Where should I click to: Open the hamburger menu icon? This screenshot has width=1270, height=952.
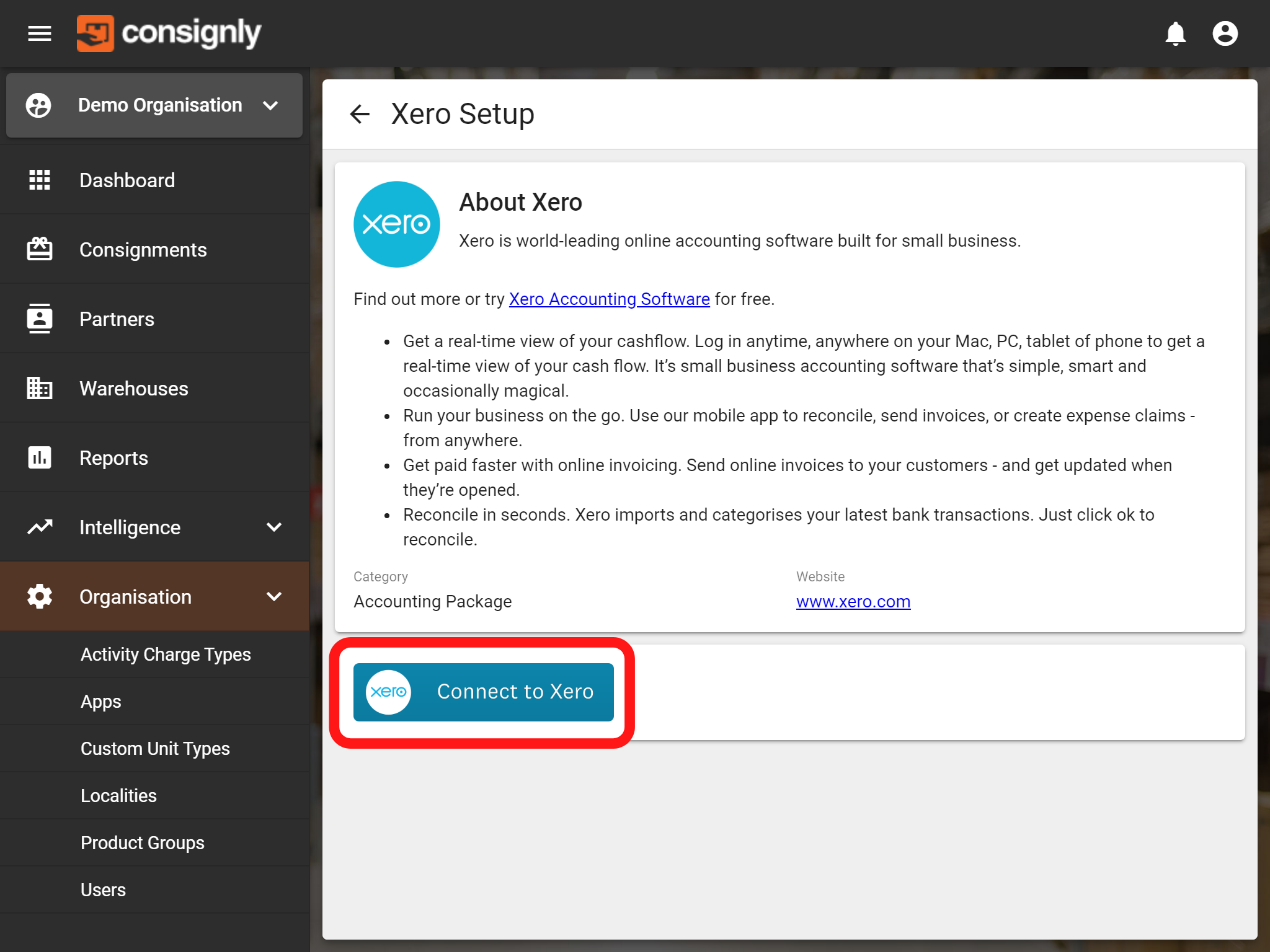[x=40, y=33]
